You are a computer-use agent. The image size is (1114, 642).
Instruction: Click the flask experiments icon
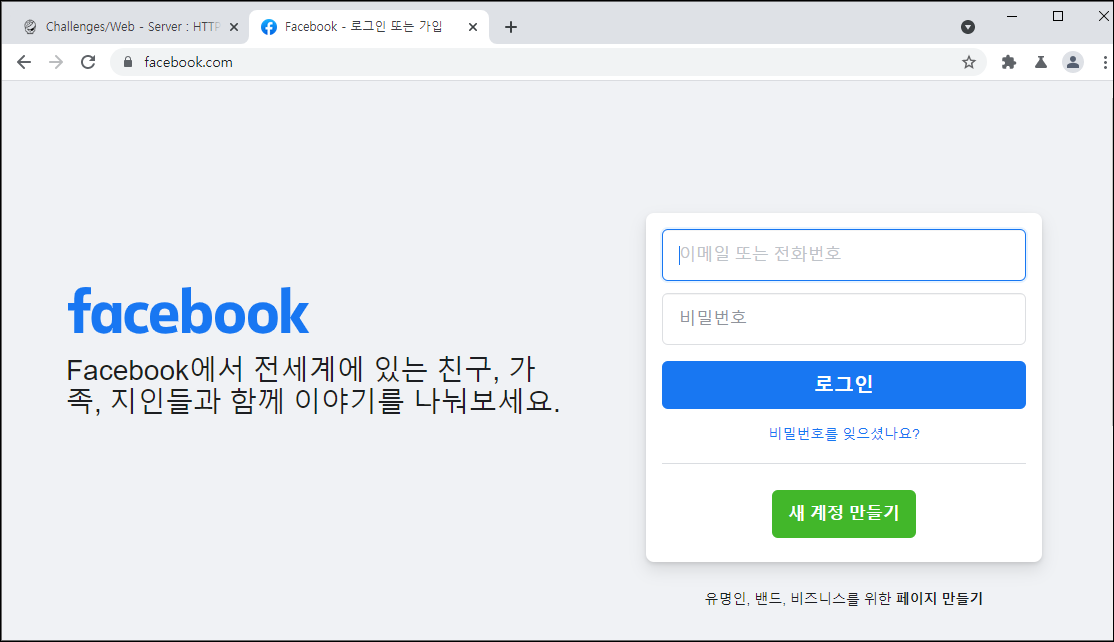click(x=1041, y=62)
